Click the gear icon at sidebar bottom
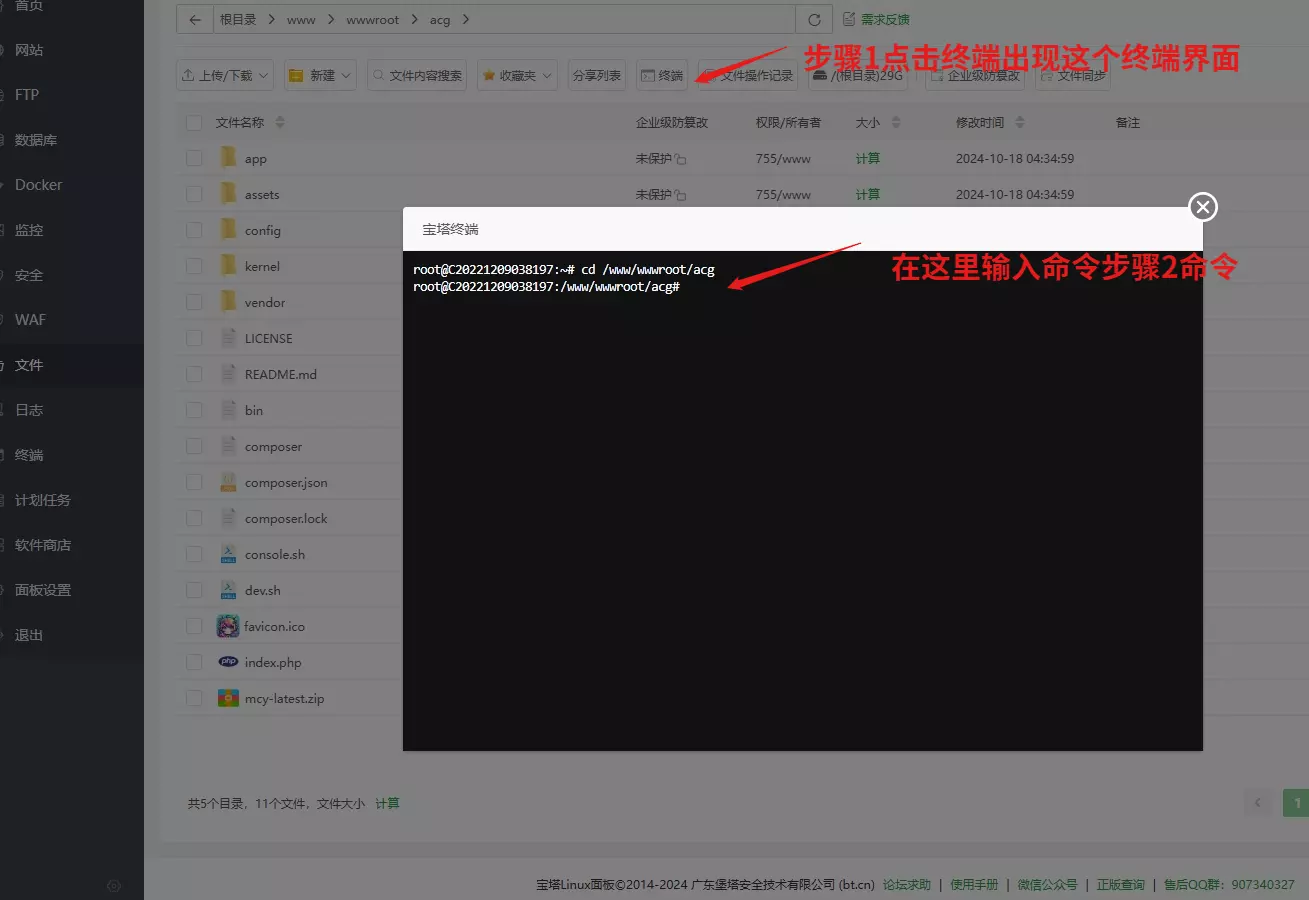 click(x=114, y=886)
